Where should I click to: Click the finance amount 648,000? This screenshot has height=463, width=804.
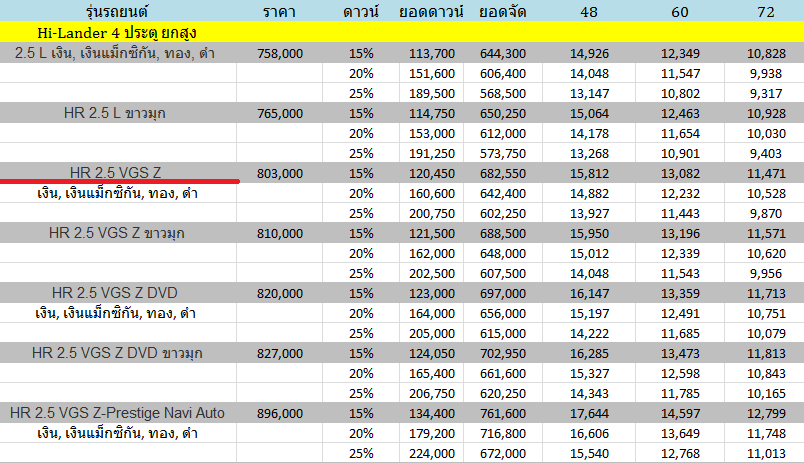(x=503, y=254)
